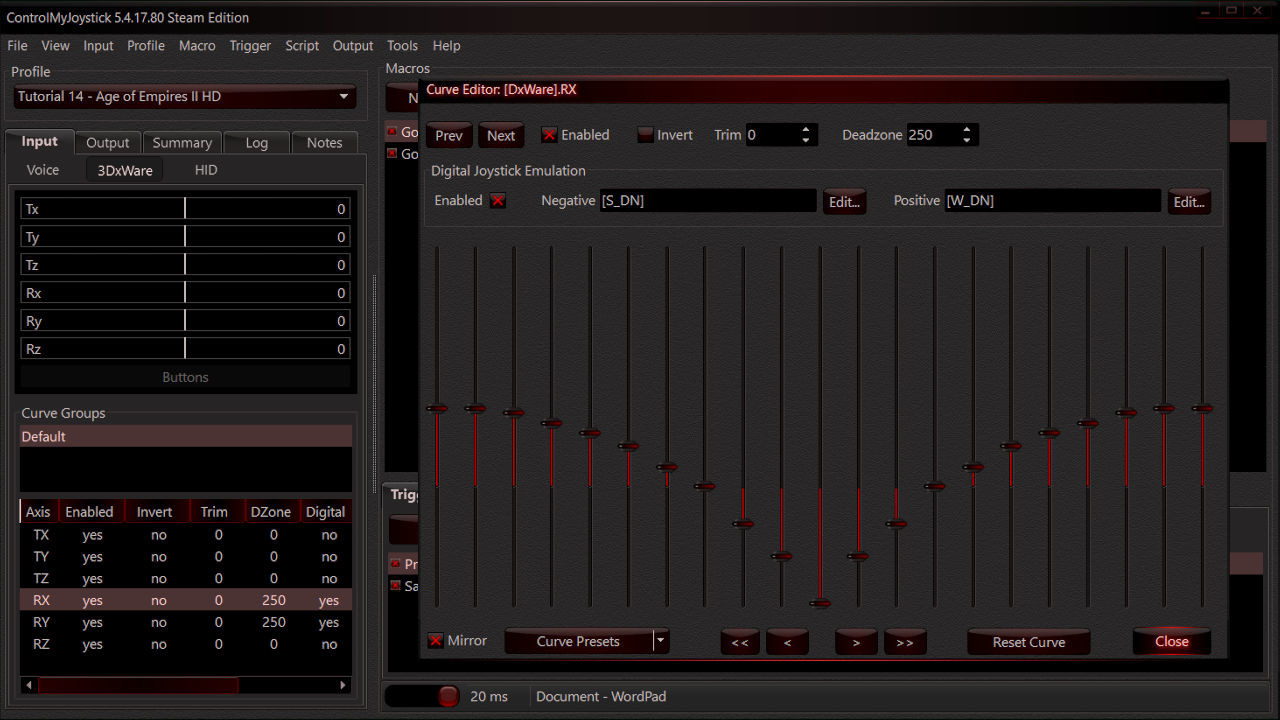Click the Reset Curve button
1280x720 pixels.
(1028, 641)
